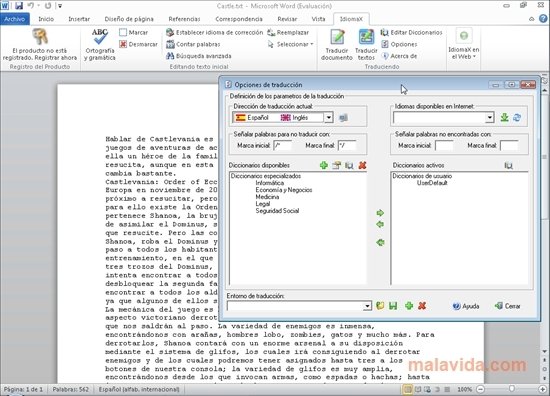Open the quick access toolbar customize arrow
The width and height of the screenshot is (550, 396).
coord(60,6)
